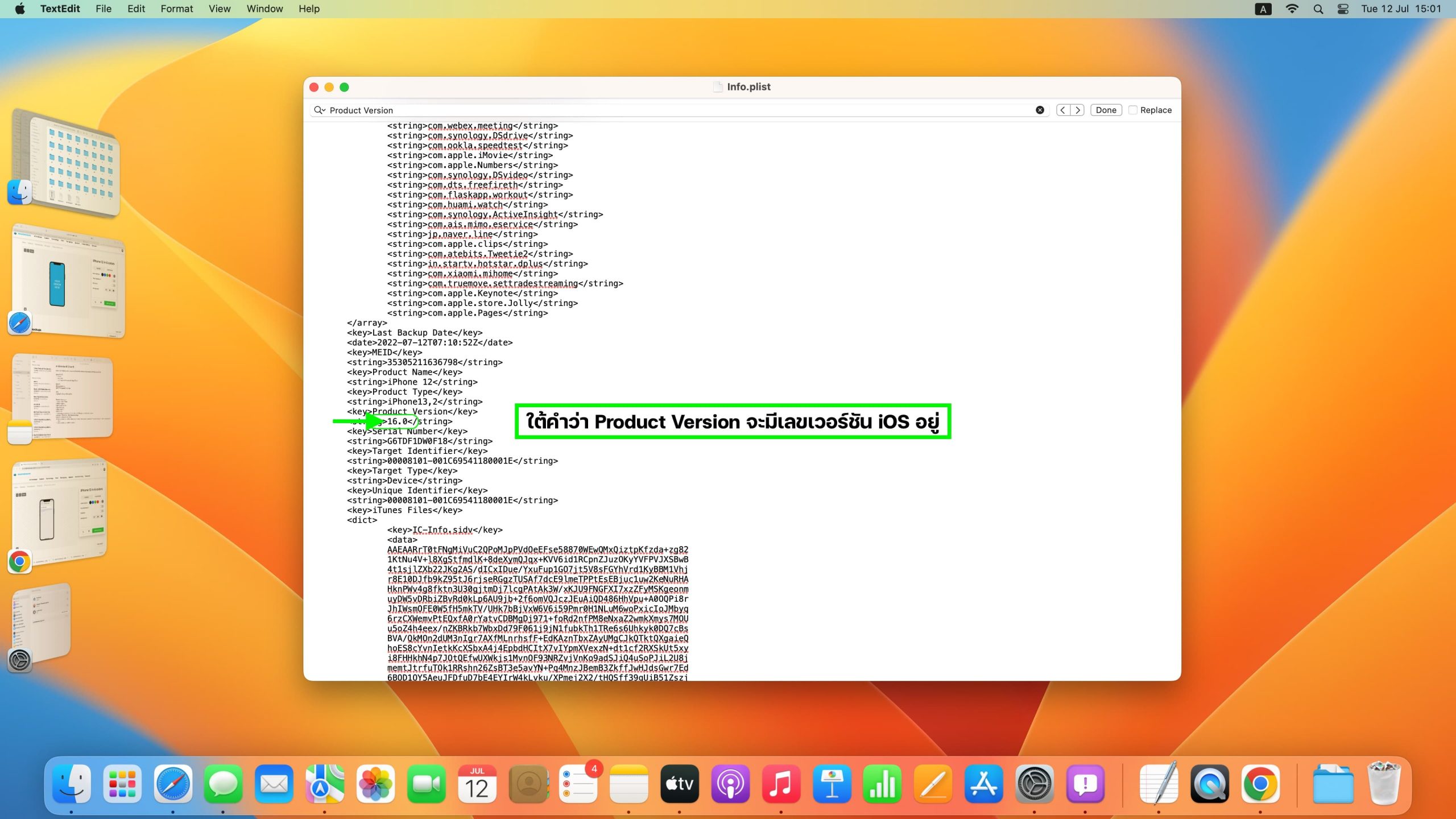Open Keynote in the Dock
The image size is (1456, 819).
click(x=832, y=784)
